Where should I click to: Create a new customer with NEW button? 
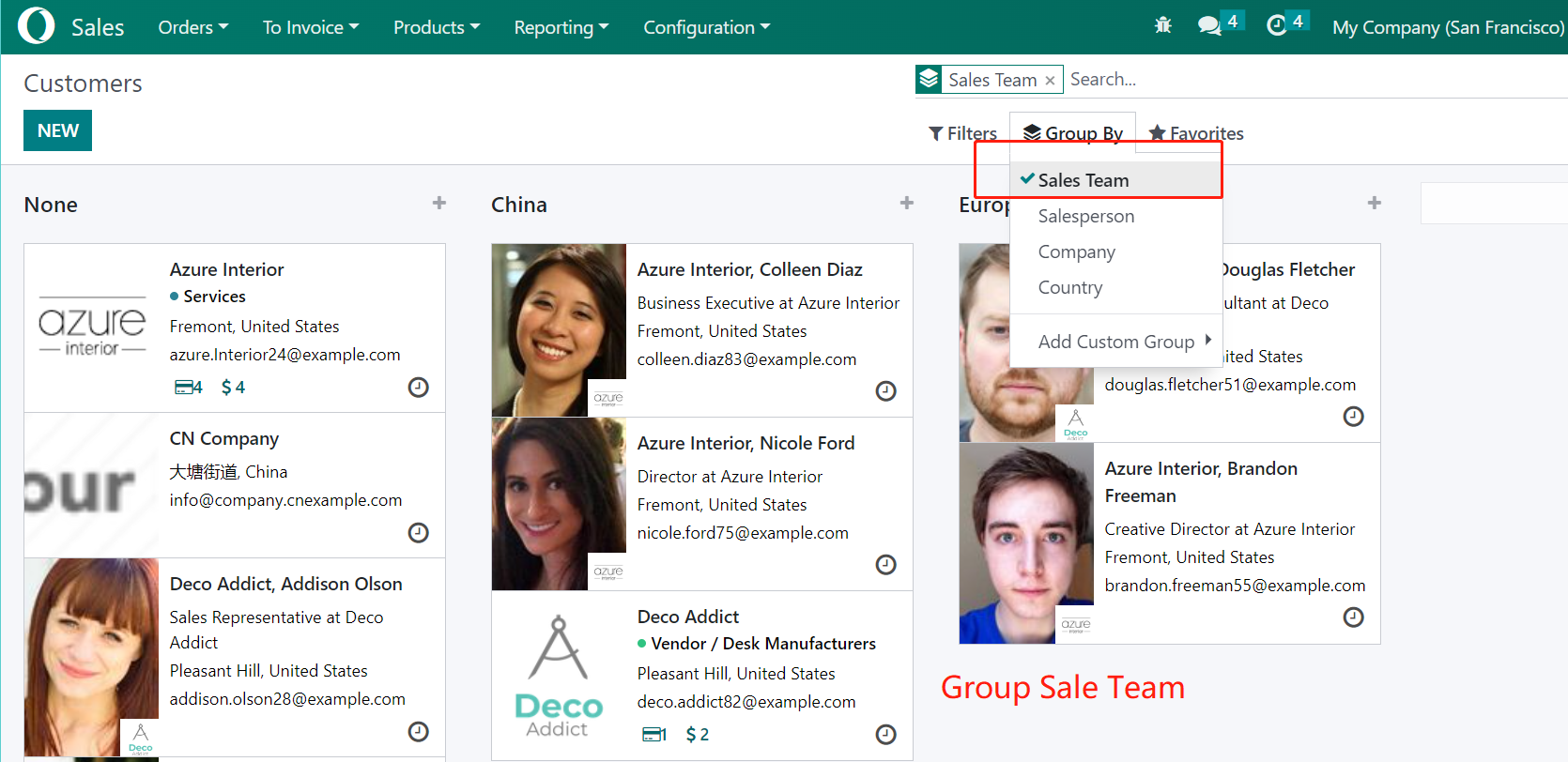[57, 130]
